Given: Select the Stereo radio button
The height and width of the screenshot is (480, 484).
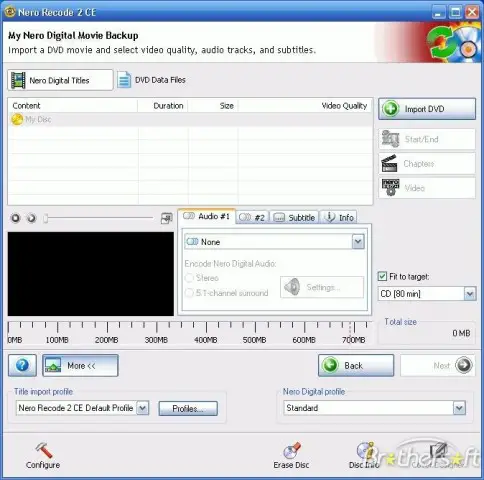Looking at the screenshot, I should click(x=189, y=278).
